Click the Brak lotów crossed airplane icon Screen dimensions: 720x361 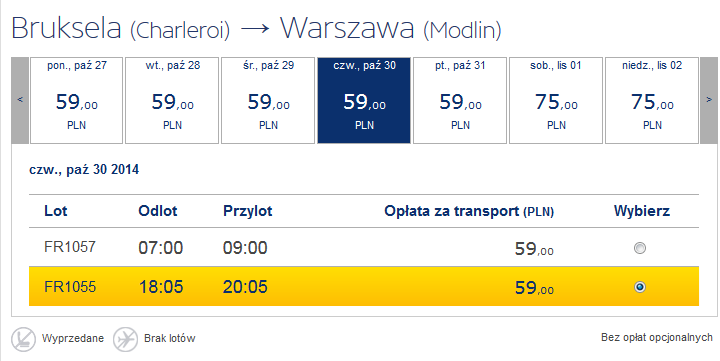click(x=125, y=339)
